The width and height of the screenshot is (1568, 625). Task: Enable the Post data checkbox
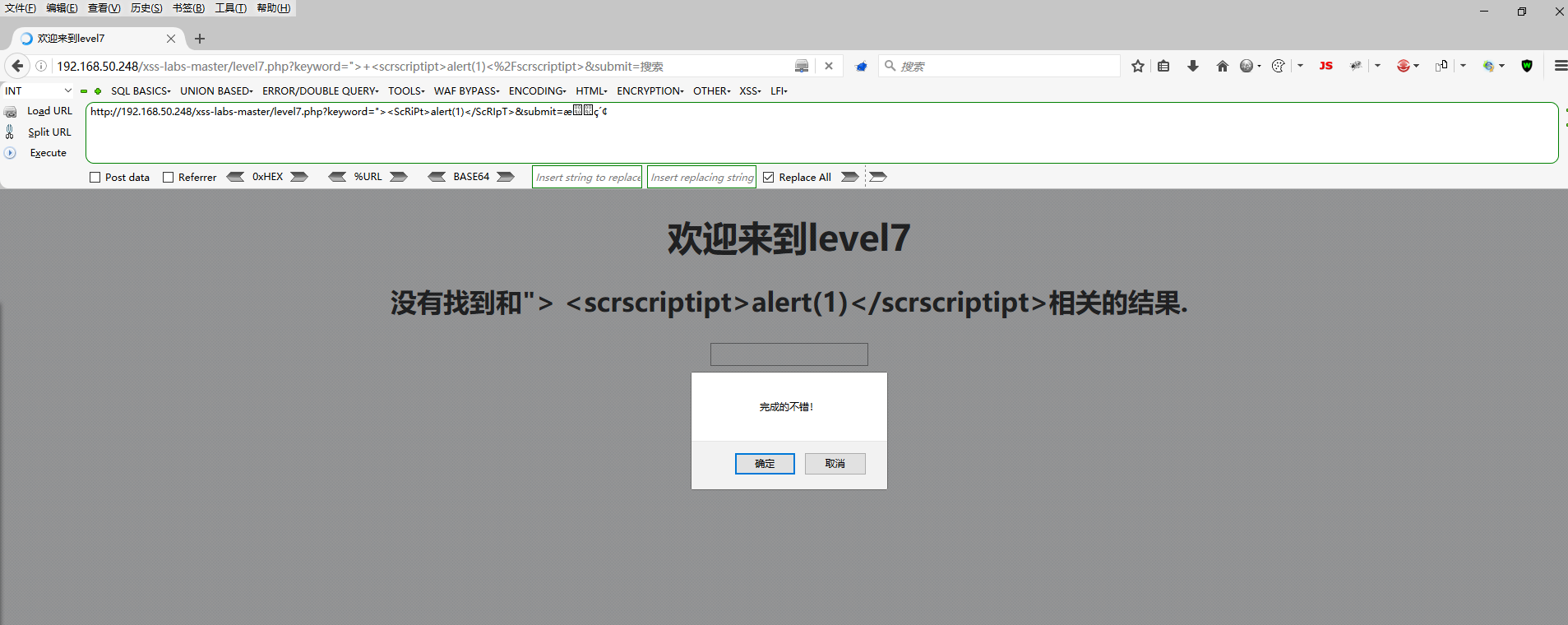click(x=95, y=178)
